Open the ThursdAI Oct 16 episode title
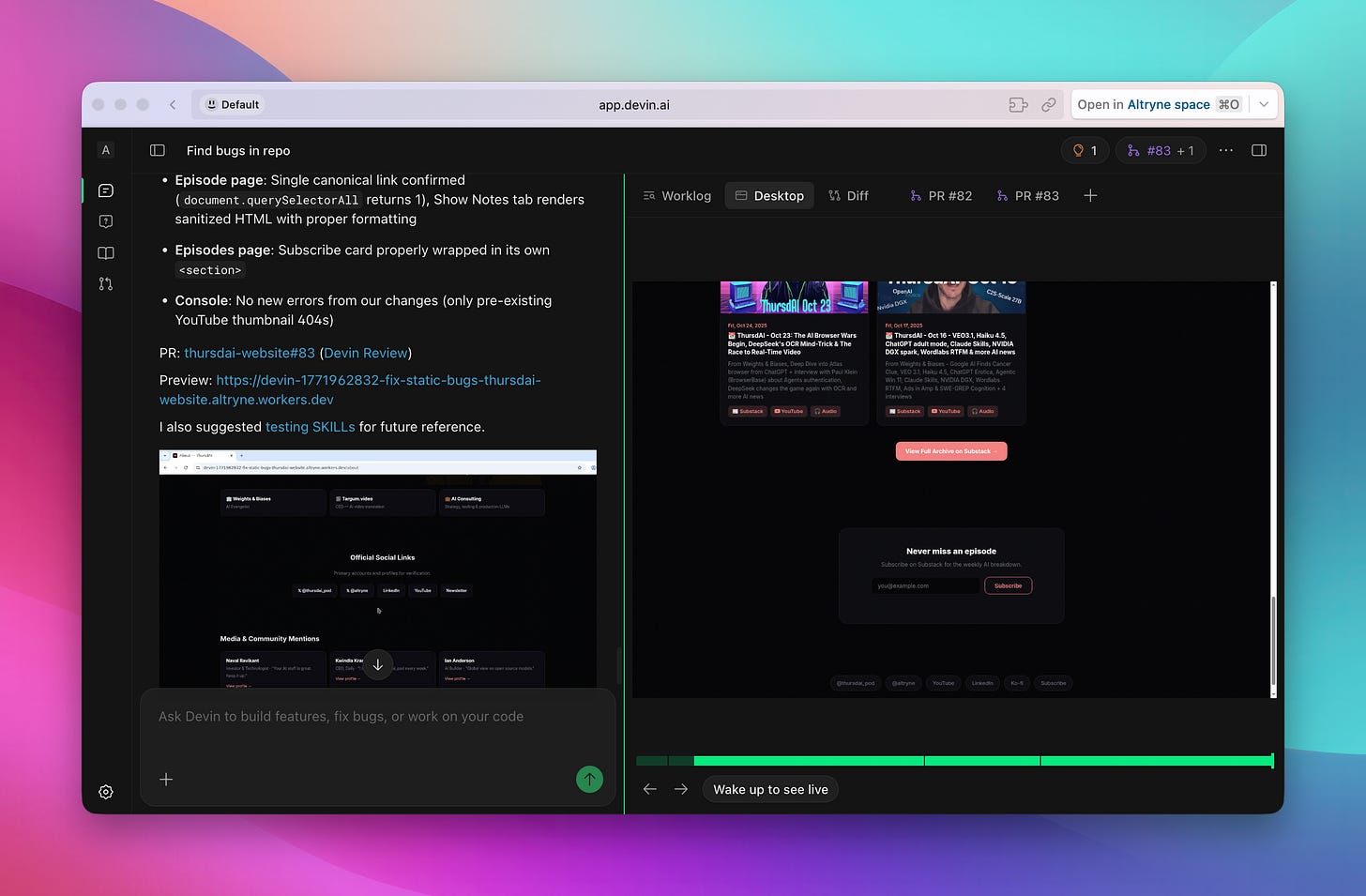Screen dimensions: 1366x896 [x=950, y=343]
